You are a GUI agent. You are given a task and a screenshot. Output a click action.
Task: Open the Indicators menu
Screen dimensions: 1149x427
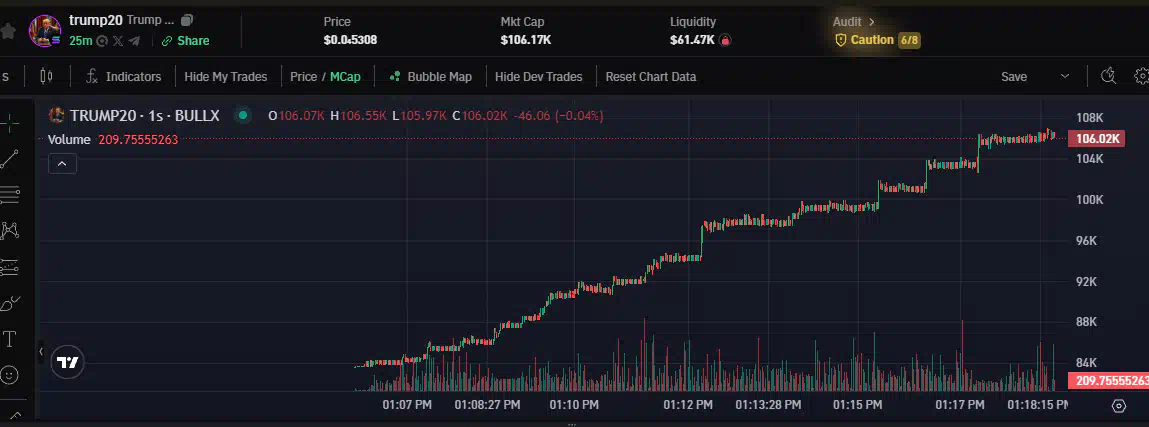123,76
